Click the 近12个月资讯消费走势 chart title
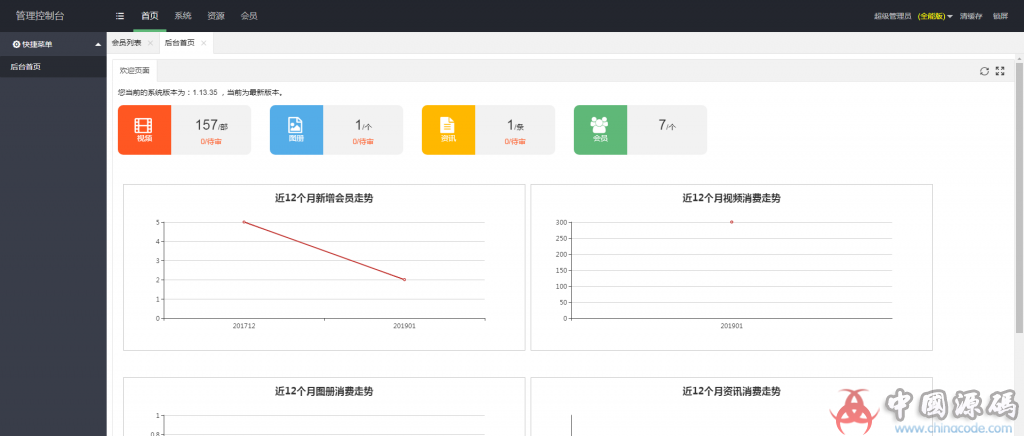 point(731,392)
